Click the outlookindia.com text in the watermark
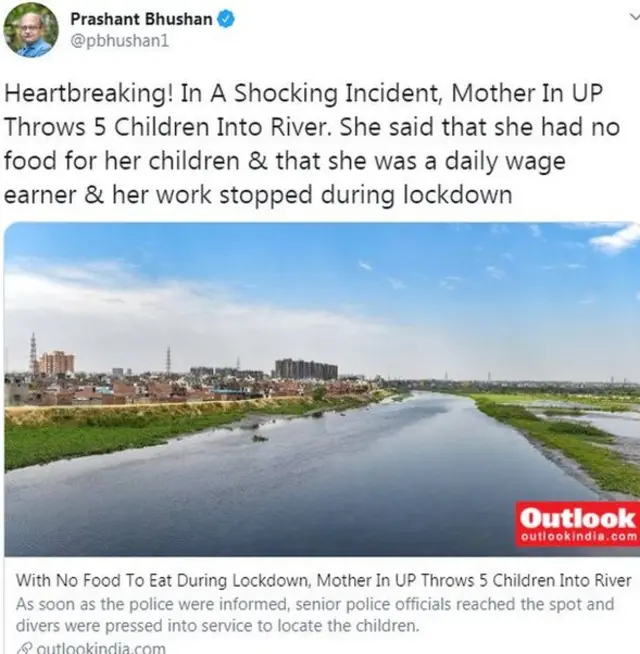 pos(579,536)
